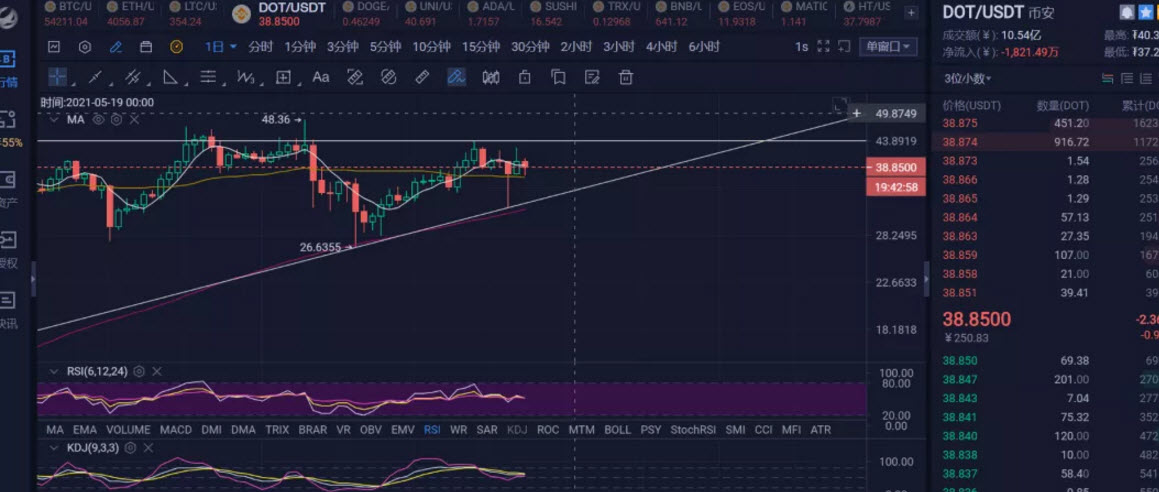The image size is (1159, 492).
Task: Expand the 单窗口 layout dropdown
Action: (888, 47)
